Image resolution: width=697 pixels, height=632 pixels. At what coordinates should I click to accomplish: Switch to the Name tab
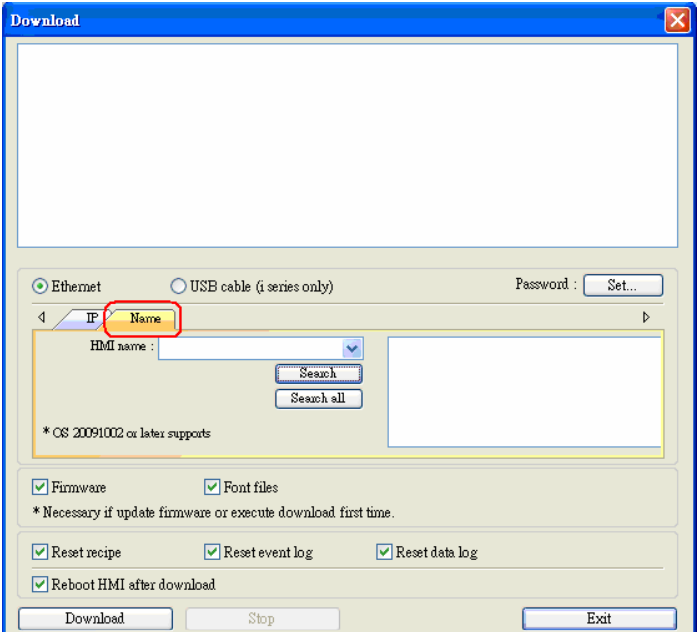point(141,318)
